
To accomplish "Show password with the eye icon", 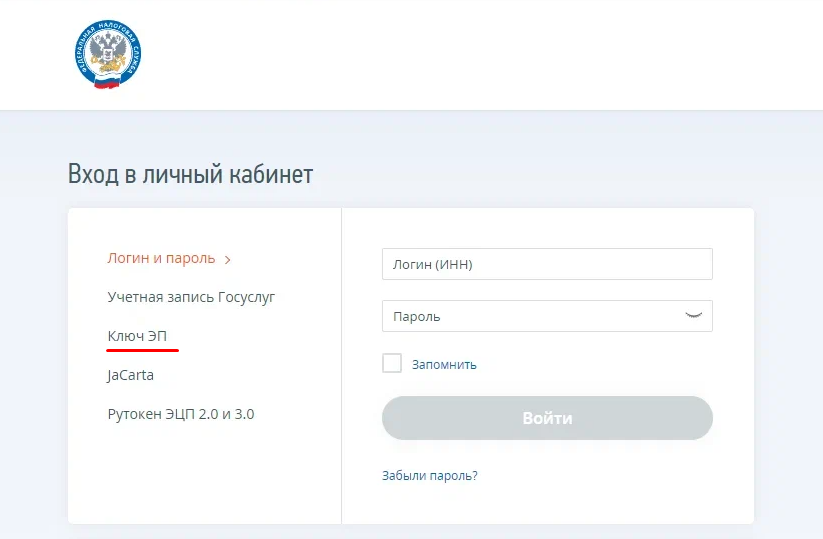I will click(693, 315).
